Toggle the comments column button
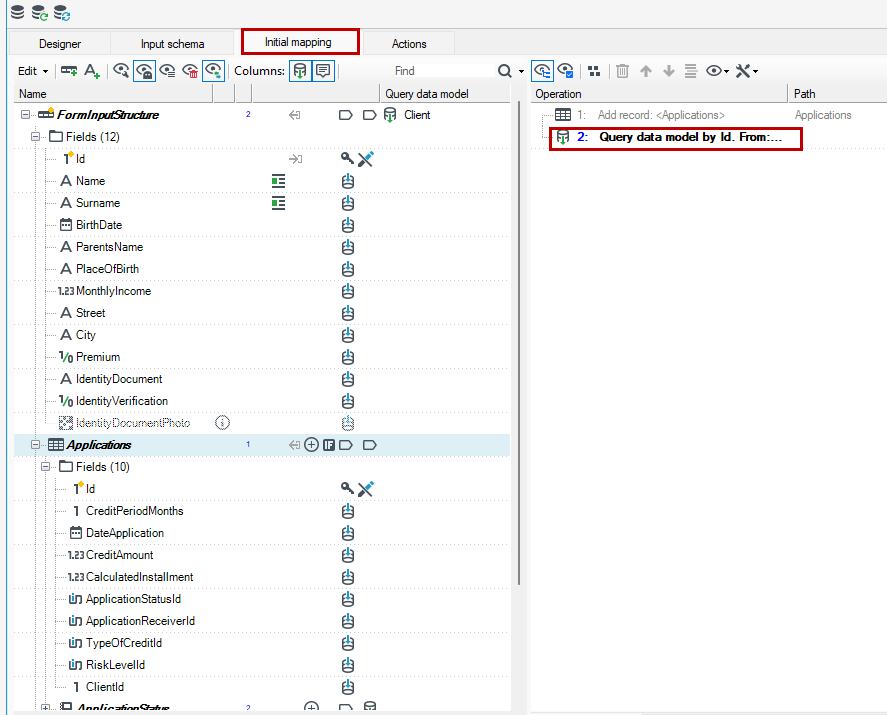 pos(323,71)
